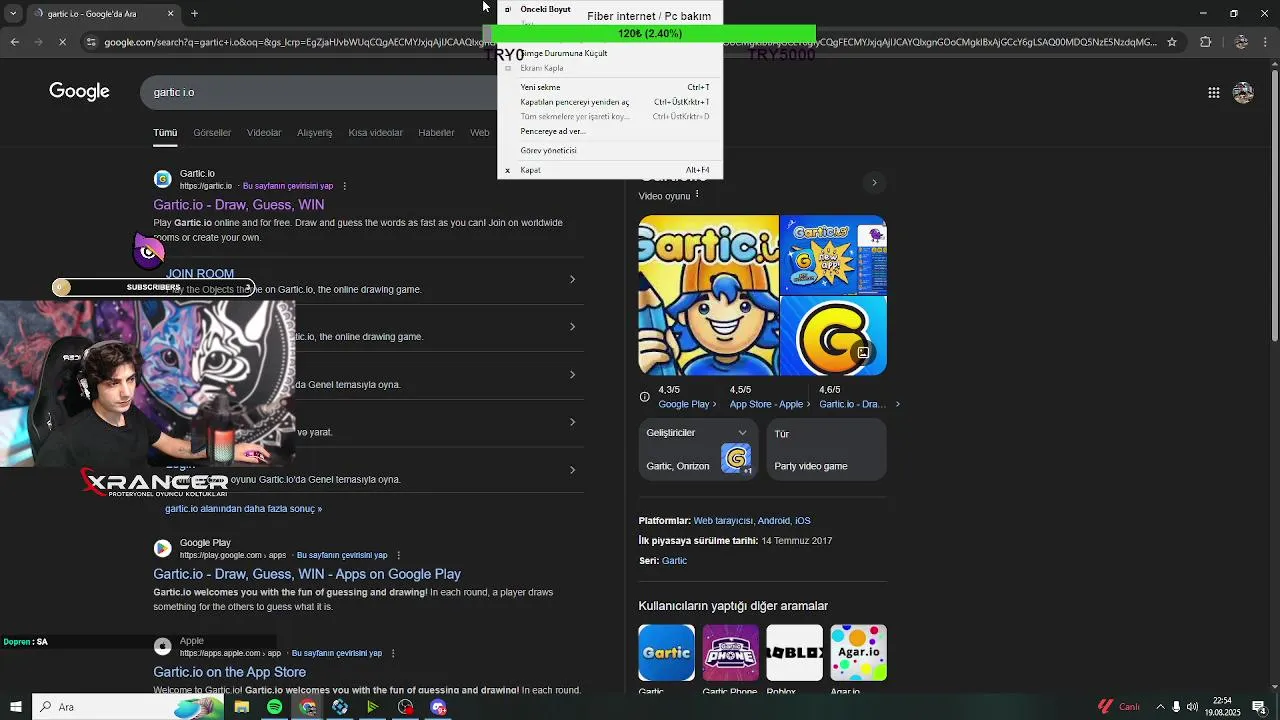Show more results from gartic.io domain
Screen dimensions: 1280x720
(243, 509)
